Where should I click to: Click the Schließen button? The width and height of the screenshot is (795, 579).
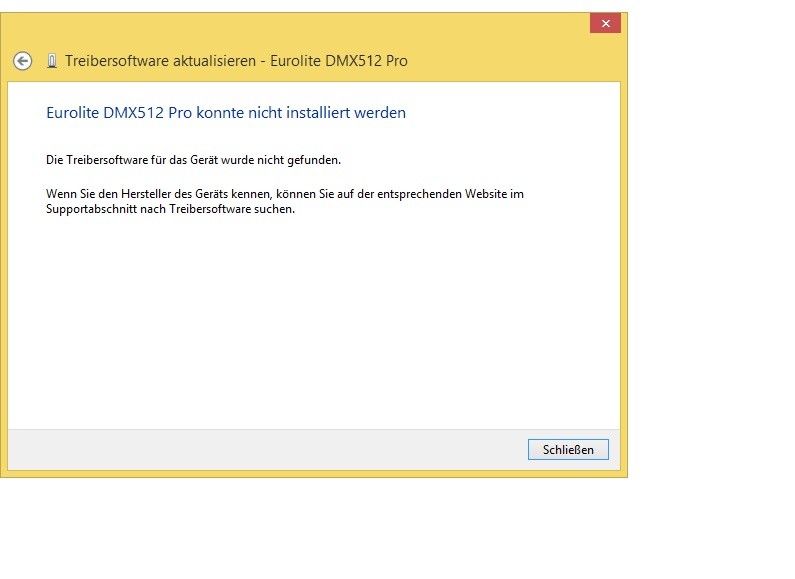pos(568,449)
